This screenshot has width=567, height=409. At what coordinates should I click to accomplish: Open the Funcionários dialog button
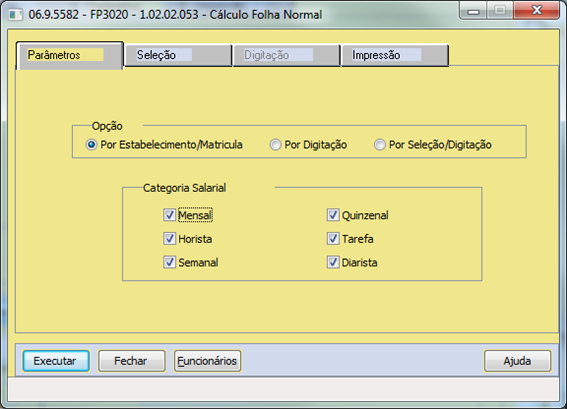tap(207, 361)
